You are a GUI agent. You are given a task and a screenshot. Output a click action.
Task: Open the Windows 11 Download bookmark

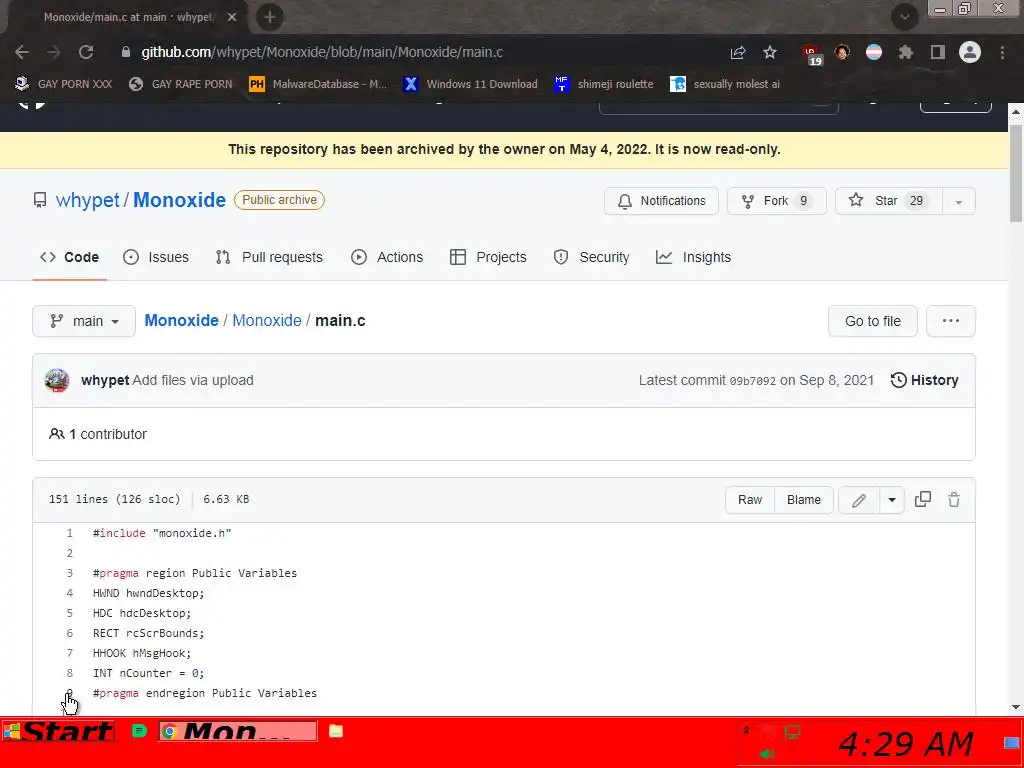(471, 84)
